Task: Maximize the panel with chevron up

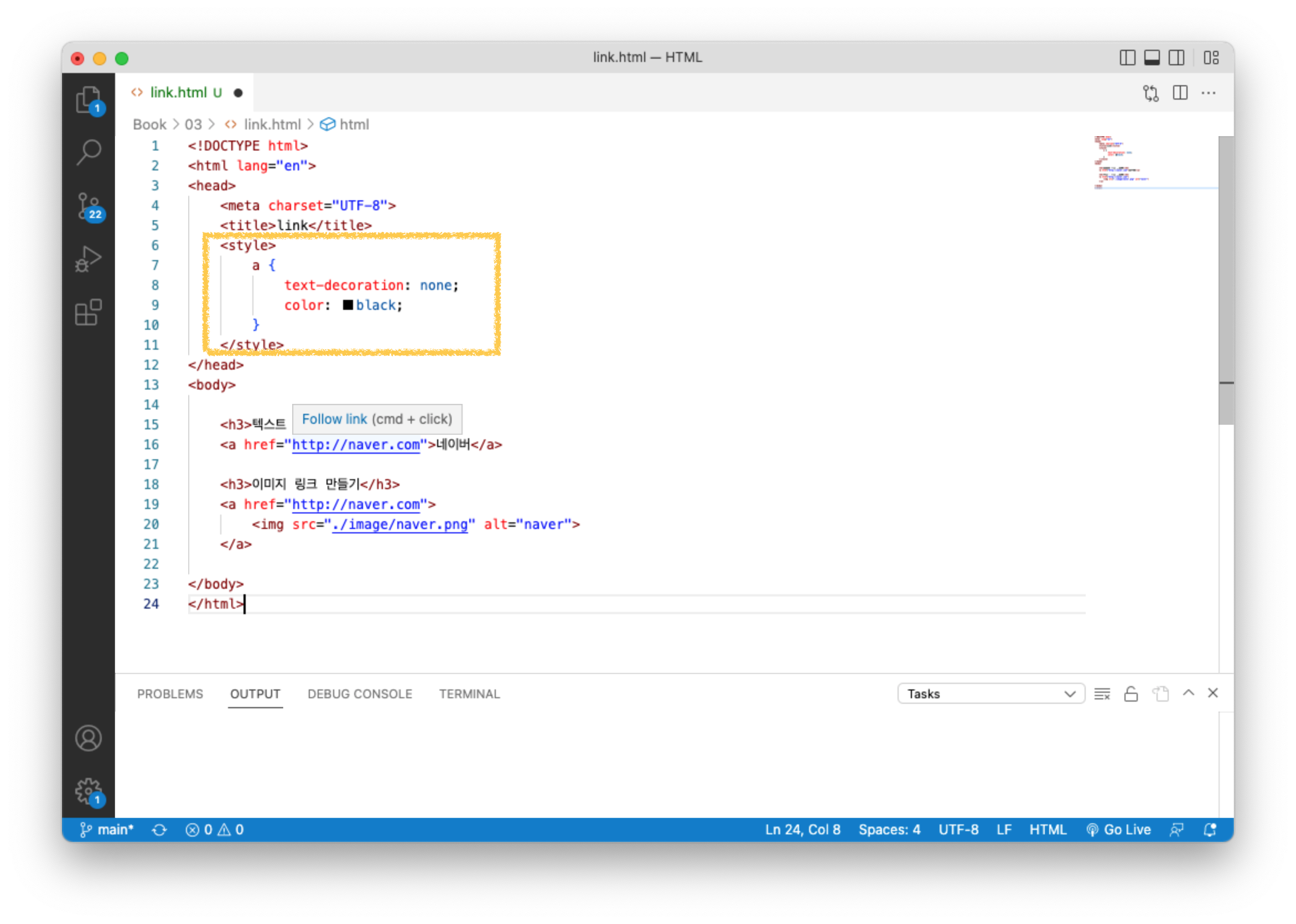Action: [x=1189, y=693]
